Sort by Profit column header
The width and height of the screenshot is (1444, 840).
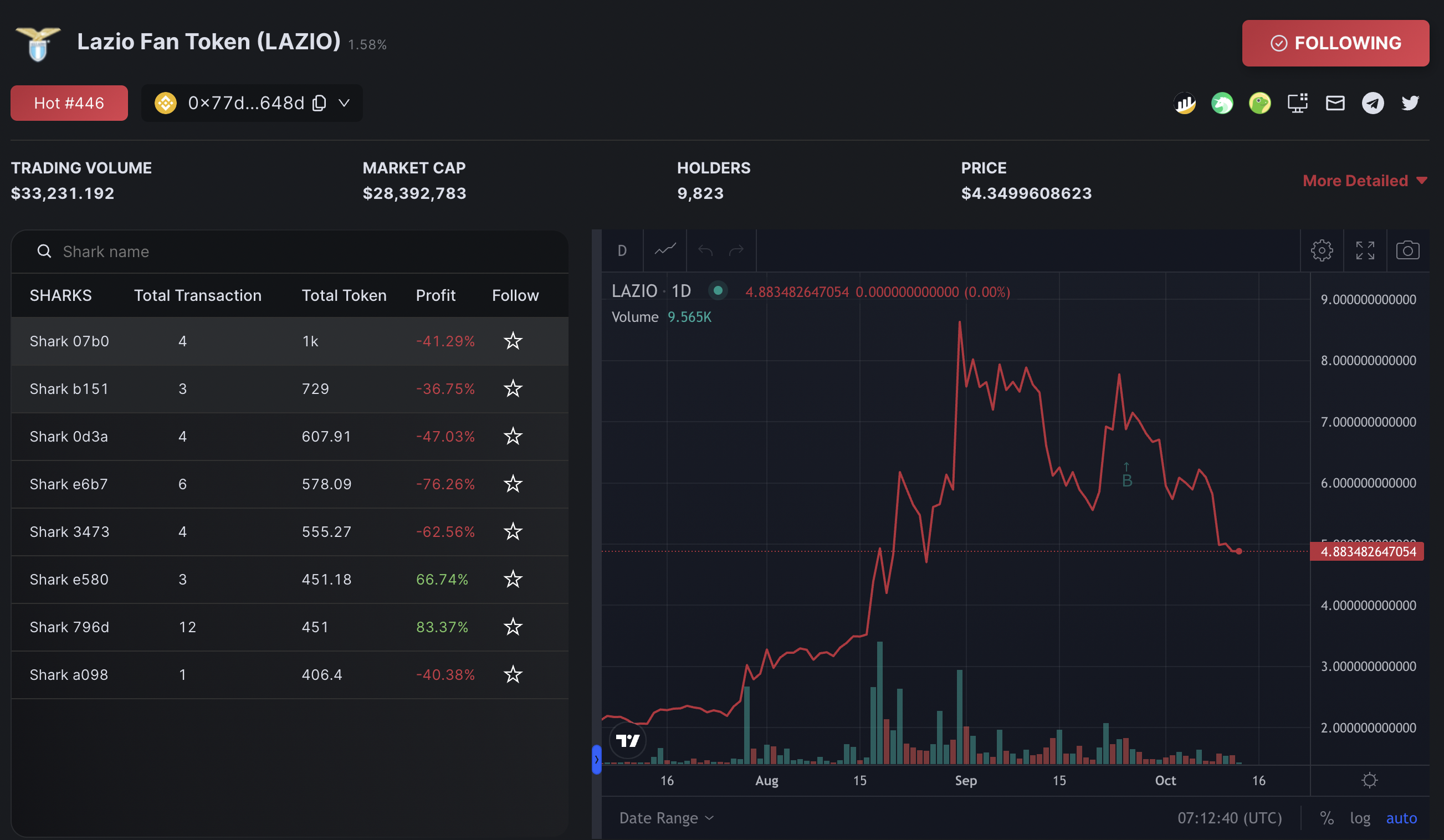point(436,296)
